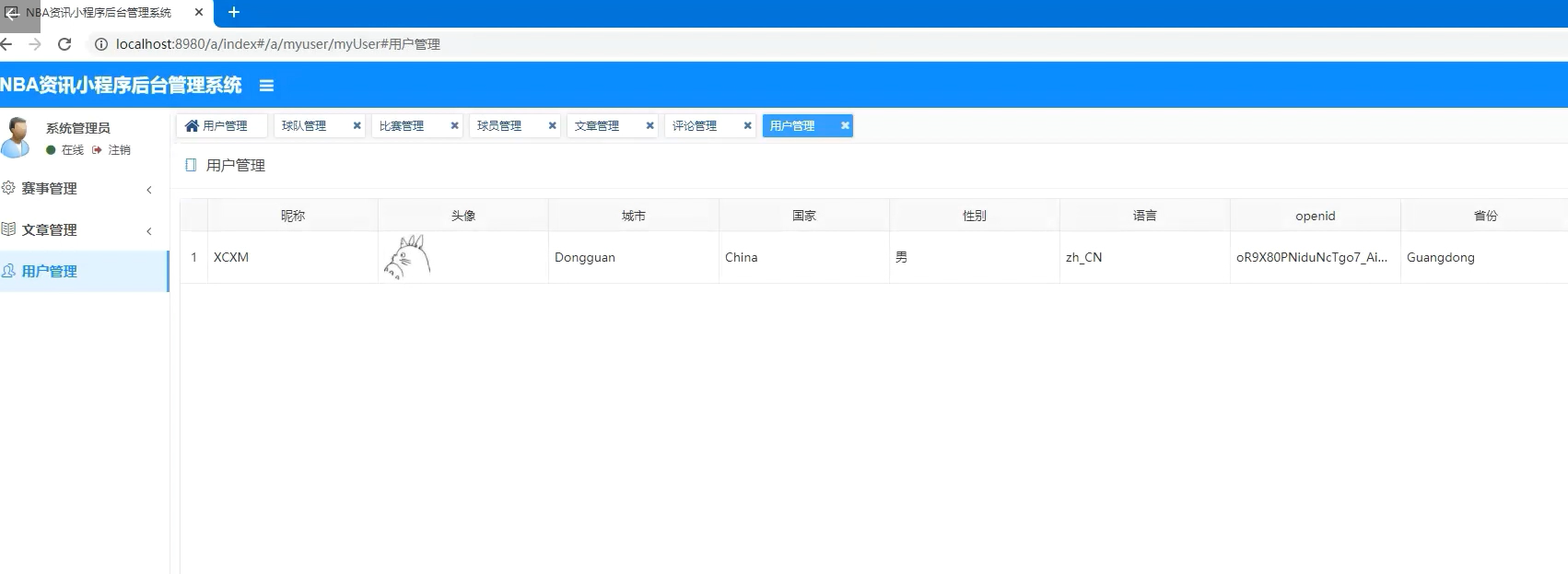Close the 比赛管理 tab
Screen dimensions: 1568x574
coord(454,125)
